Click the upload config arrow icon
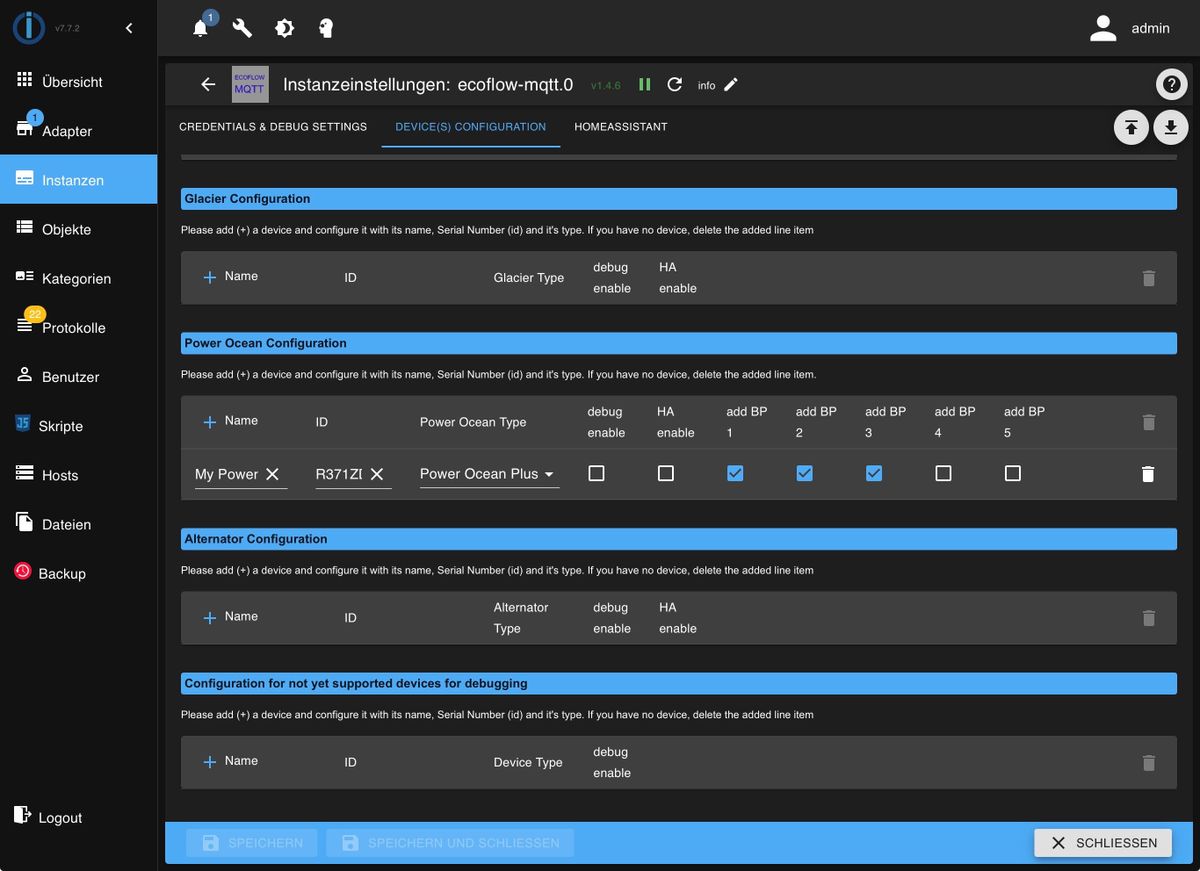This screenshot has width=1200, height=871. click(x=1131, y=128)
